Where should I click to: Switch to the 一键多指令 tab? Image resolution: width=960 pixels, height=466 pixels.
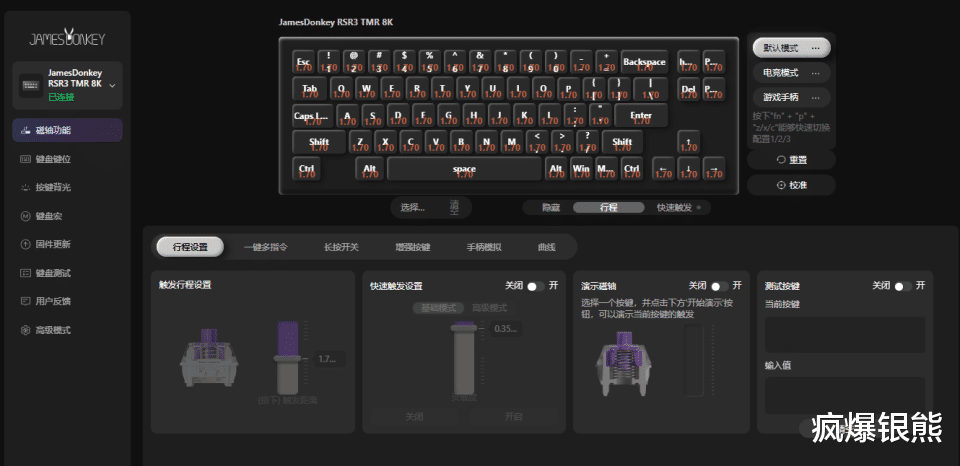[266, 247]
